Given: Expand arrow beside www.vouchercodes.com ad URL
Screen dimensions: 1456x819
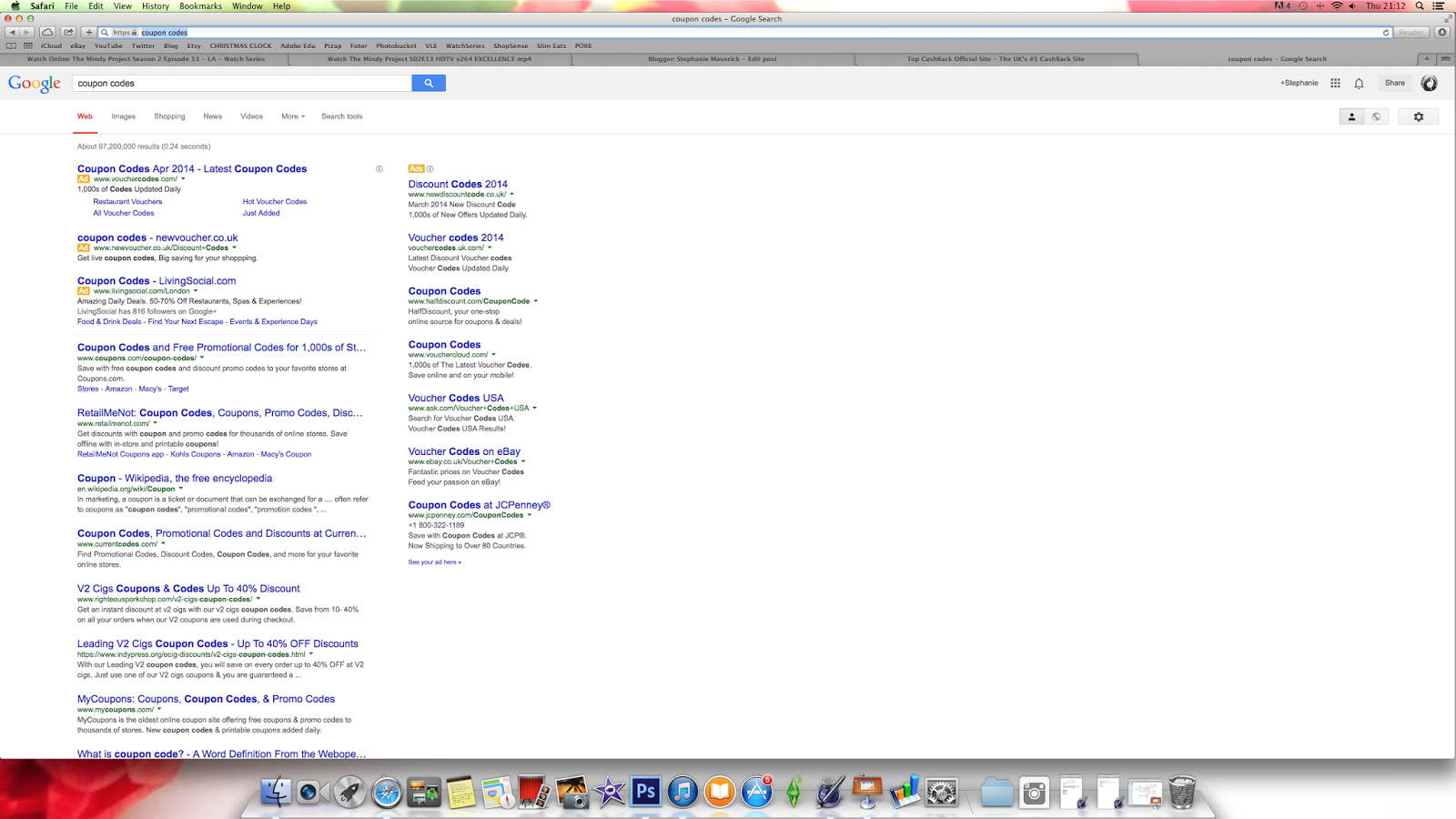Looking at the screenshot, I should click(x=183, y=179).
